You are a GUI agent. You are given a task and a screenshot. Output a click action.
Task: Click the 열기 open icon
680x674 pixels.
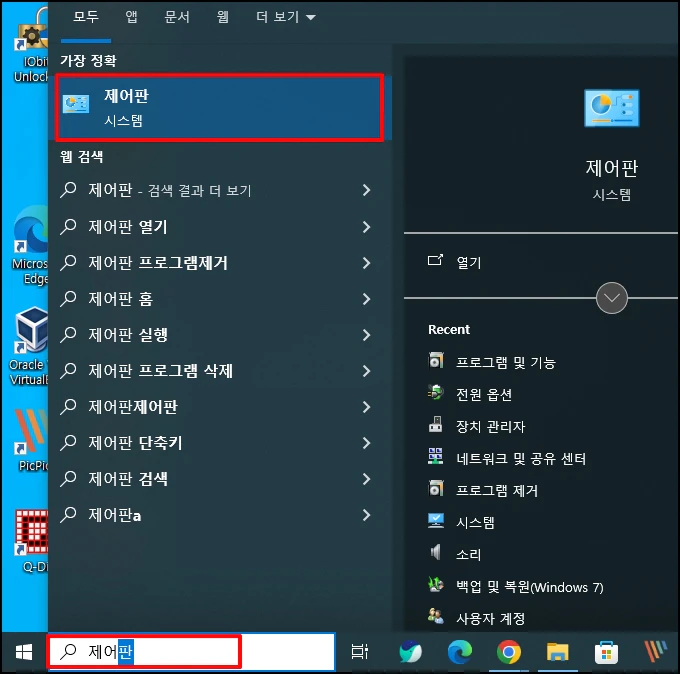(x=435, y=260)
